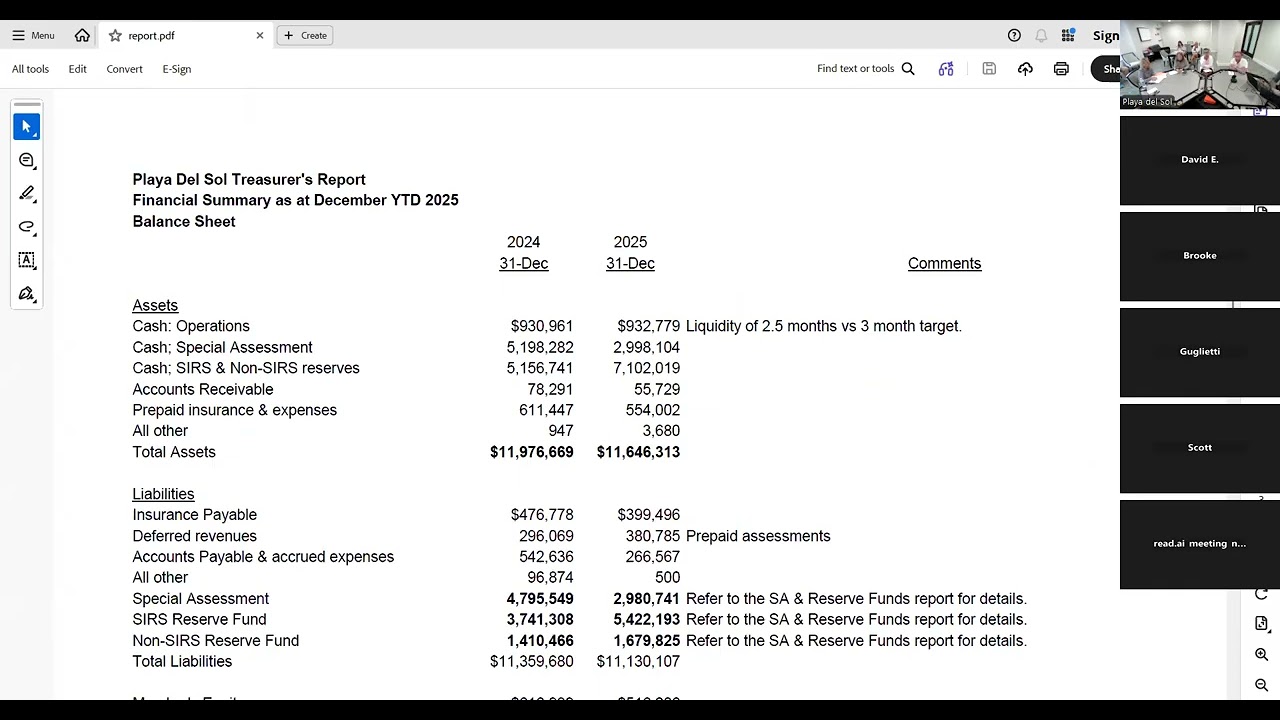The height and width of the screenshot is (720, 1280).
Task: Click the "7,102,019" value
Action: [646, 368]
